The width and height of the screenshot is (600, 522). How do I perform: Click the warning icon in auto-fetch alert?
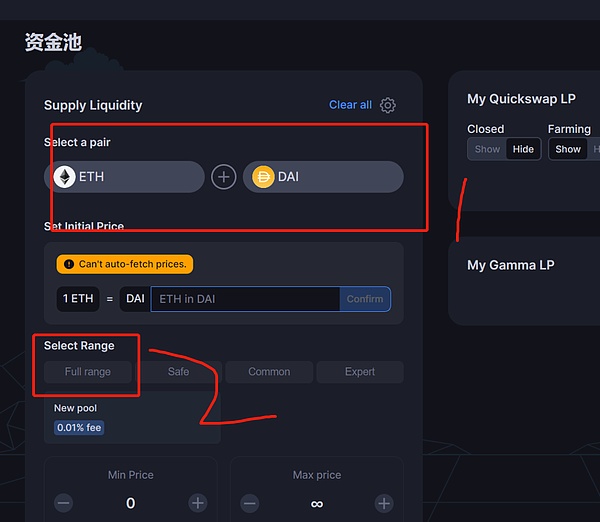(x=69, y=264)
